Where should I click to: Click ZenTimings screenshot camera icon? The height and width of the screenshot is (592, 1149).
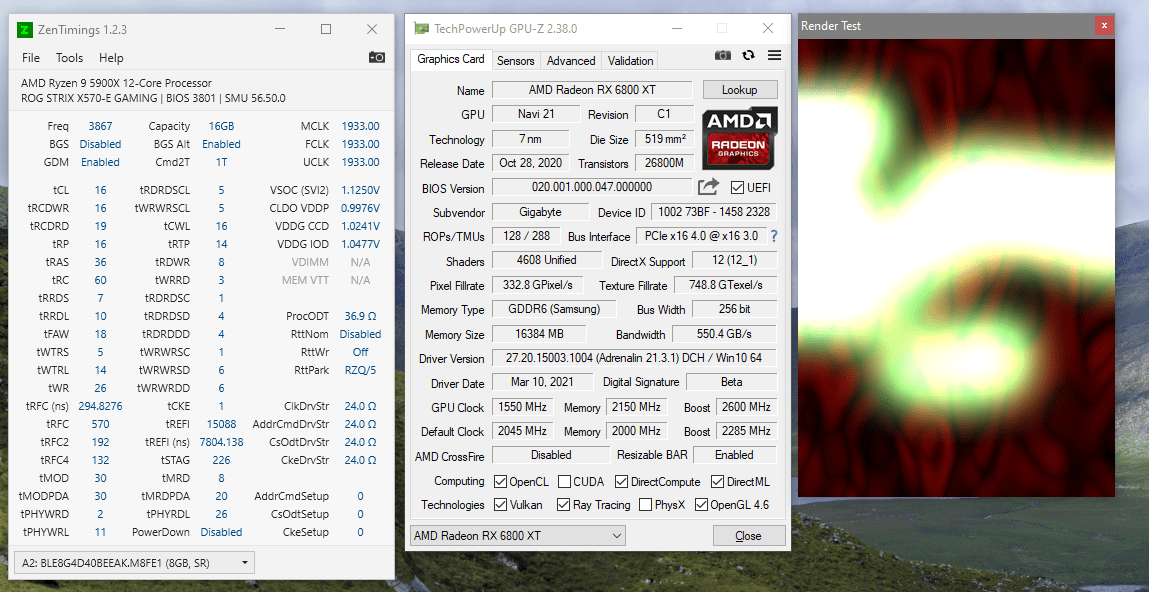click(377, 57)
